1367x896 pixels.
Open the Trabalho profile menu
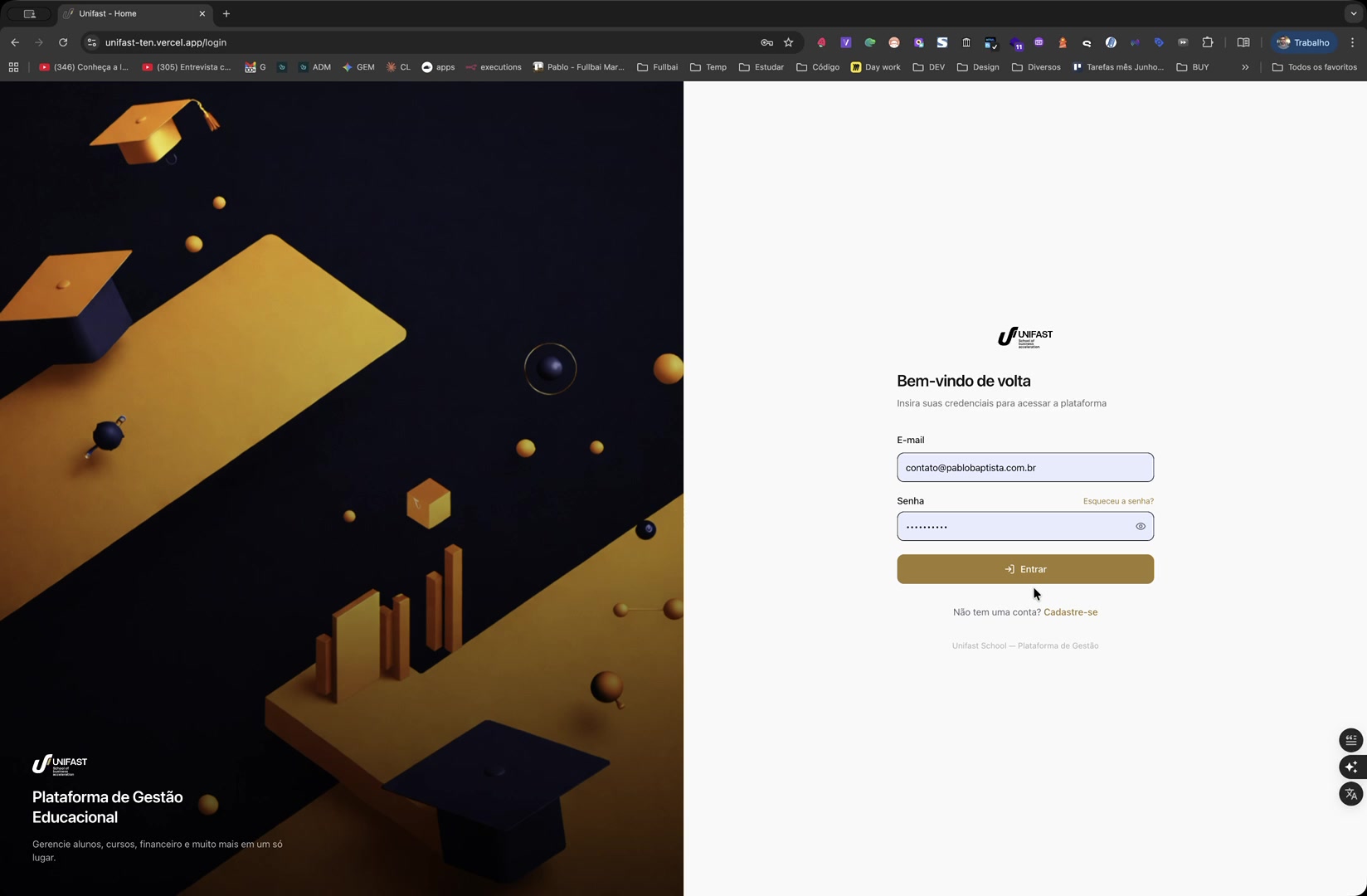(1303, 42)
